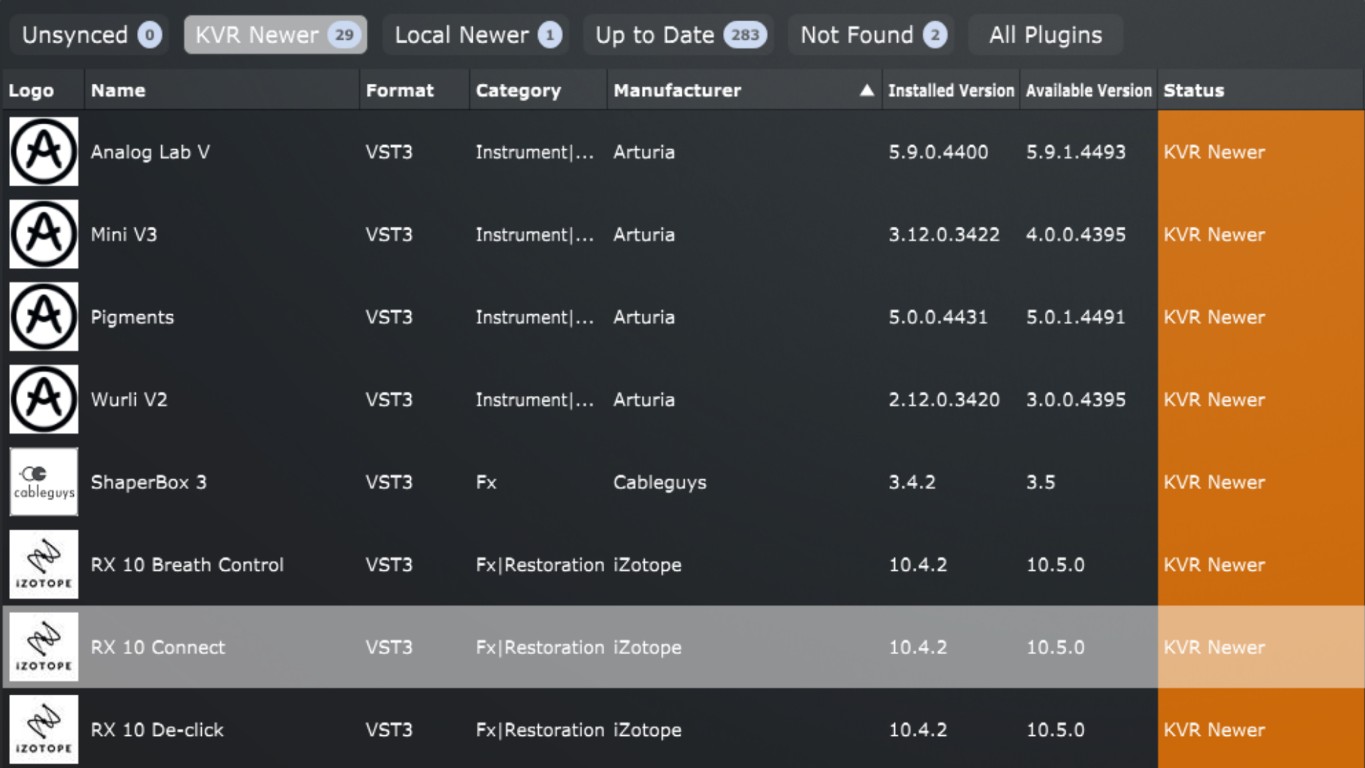
Task: Click the available version 4.0.0.4395
Action: point(1076,234)
